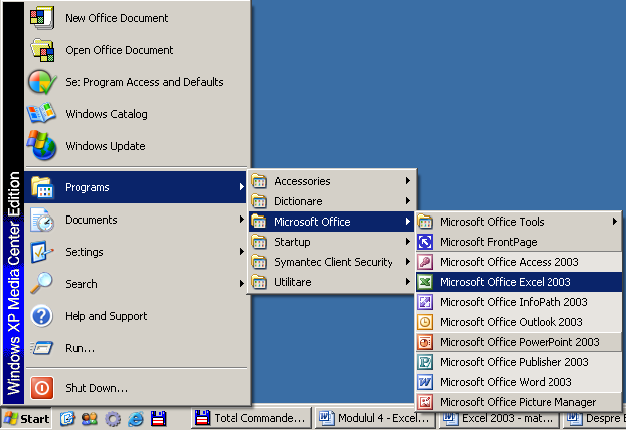The width and height of the screenshot is (626, 430).
Task: Expand the Search submenu arrow
Action: pos(242,283)
